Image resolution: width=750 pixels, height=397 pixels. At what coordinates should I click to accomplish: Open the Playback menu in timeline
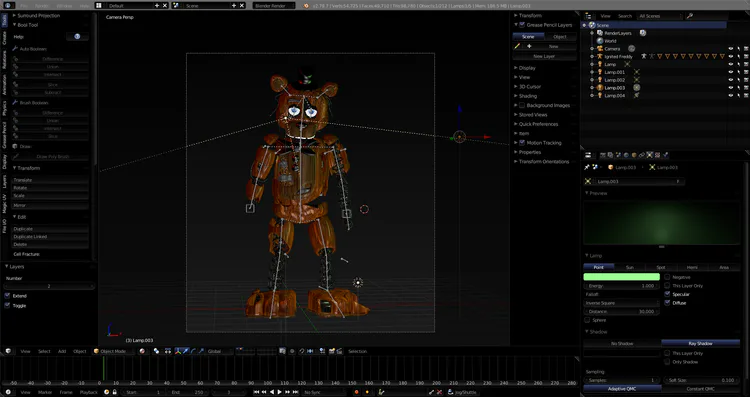pyautogui.click(x=88, y=392)
